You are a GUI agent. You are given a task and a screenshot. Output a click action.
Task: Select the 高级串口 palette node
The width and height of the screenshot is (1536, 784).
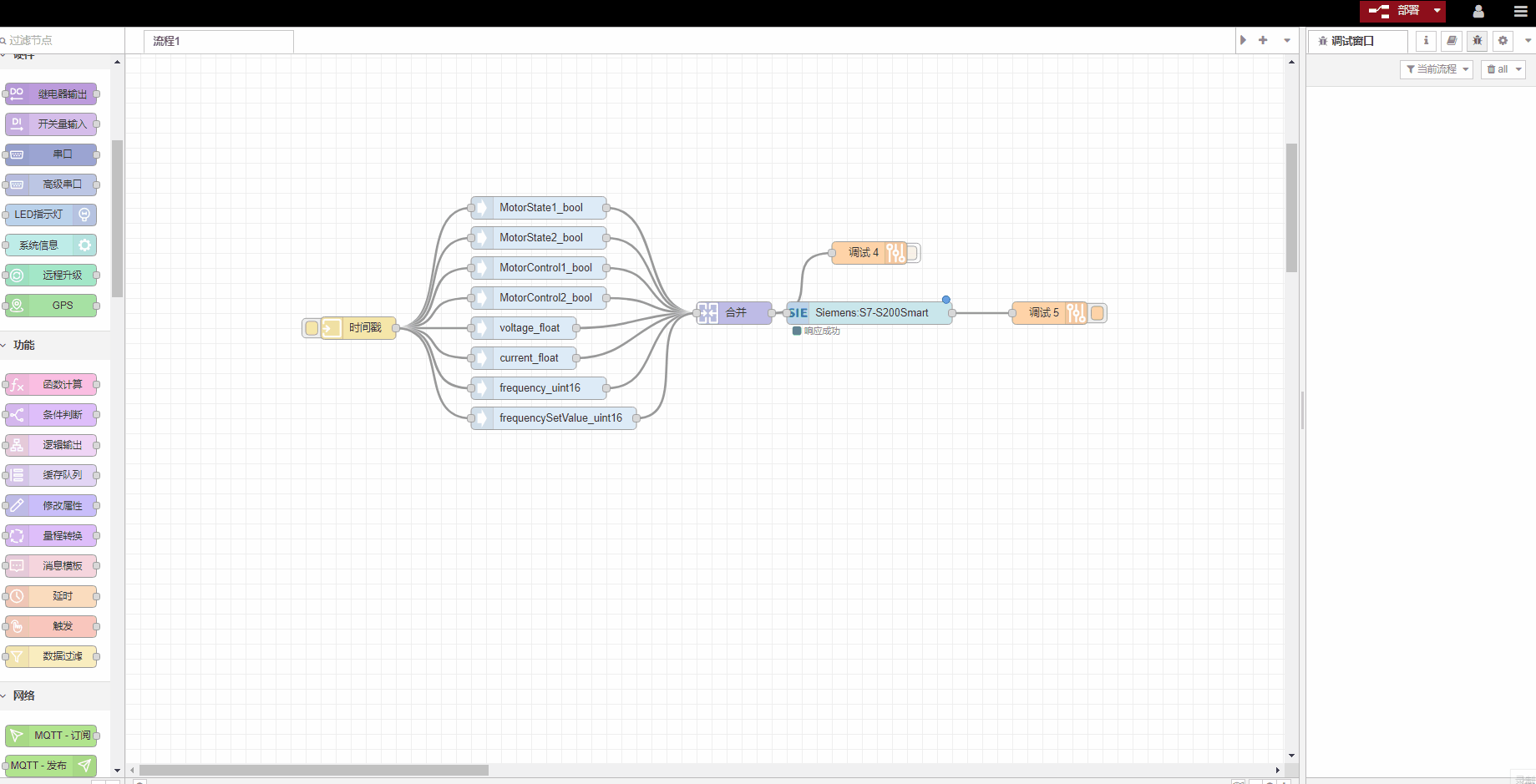click(x=51, y=184)
